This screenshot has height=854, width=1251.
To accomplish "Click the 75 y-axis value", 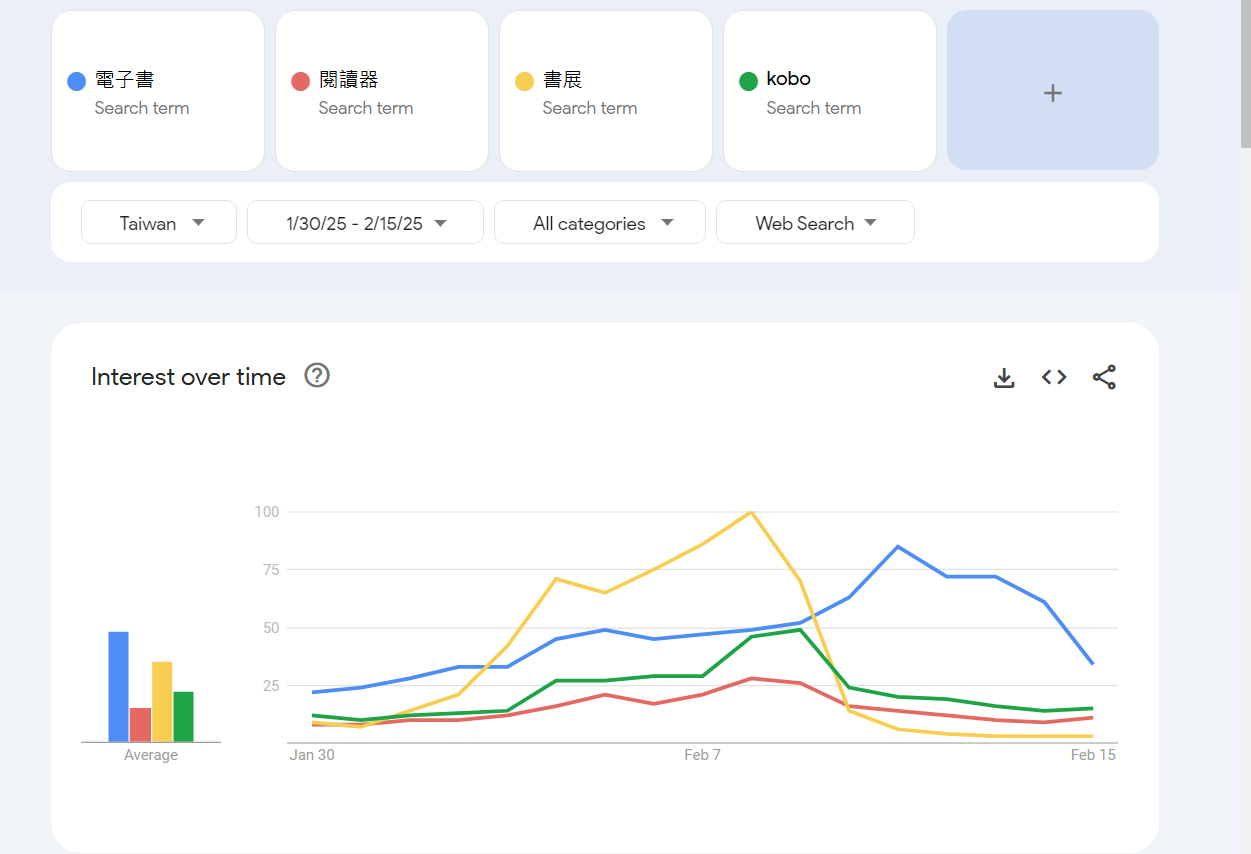I will (271, 570).
